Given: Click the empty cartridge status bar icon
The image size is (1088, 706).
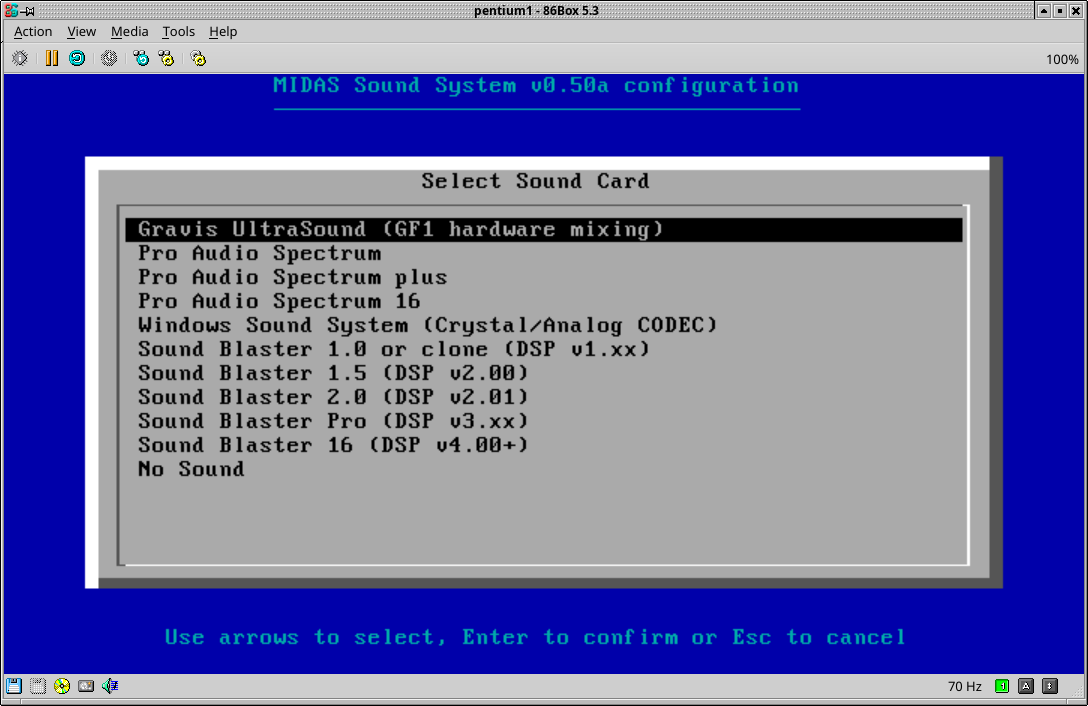Looking at the screenshot, I should tap(38, 686).
